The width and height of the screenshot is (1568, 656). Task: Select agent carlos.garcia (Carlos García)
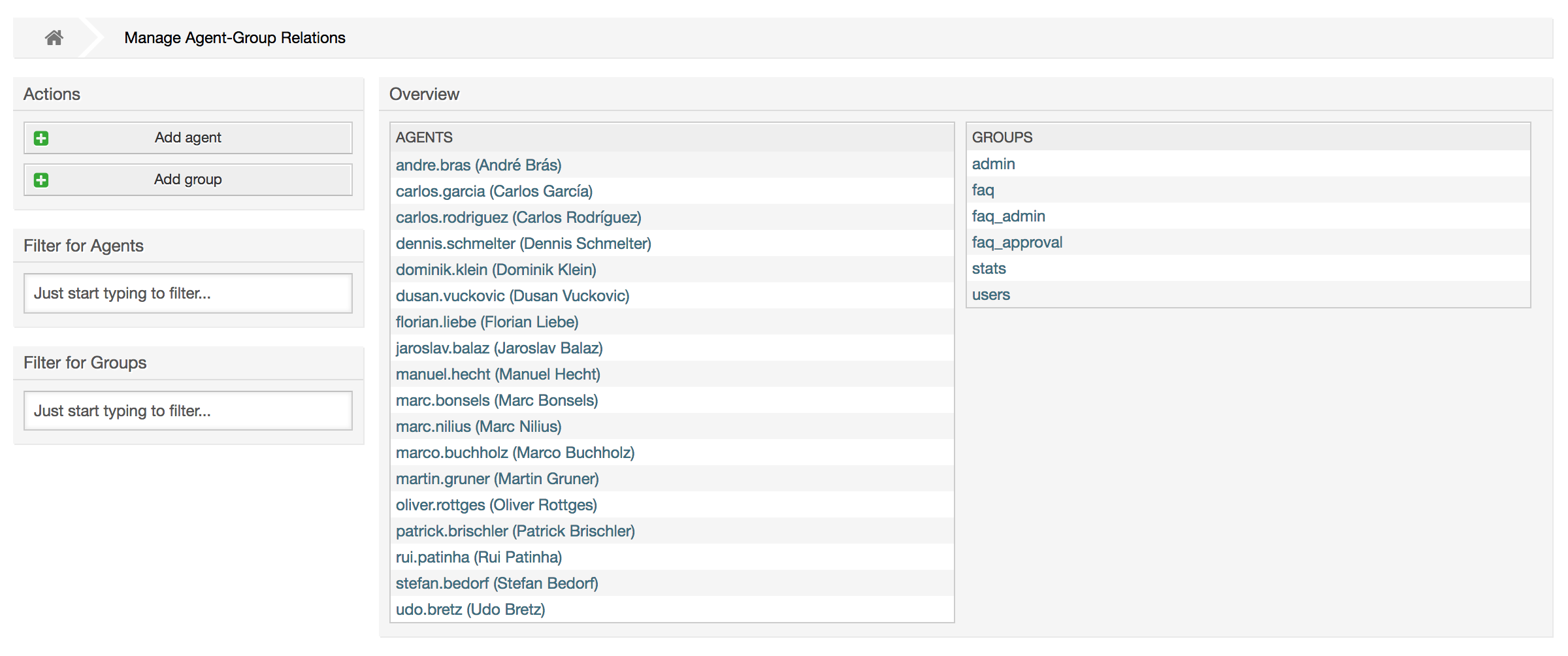click(495, 191)
